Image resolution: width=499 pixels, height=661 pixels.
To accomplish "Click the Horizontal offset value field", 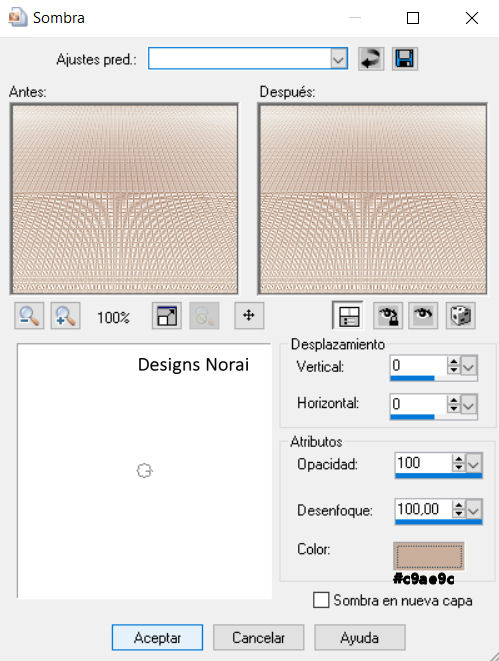I will (x=418, y=404).
